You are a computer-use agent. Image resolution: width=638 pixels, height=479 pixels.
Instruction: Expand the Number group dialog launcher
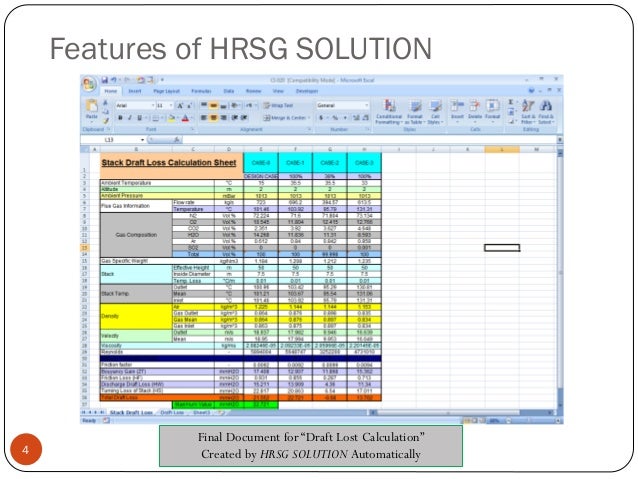[x=367, y=129]
